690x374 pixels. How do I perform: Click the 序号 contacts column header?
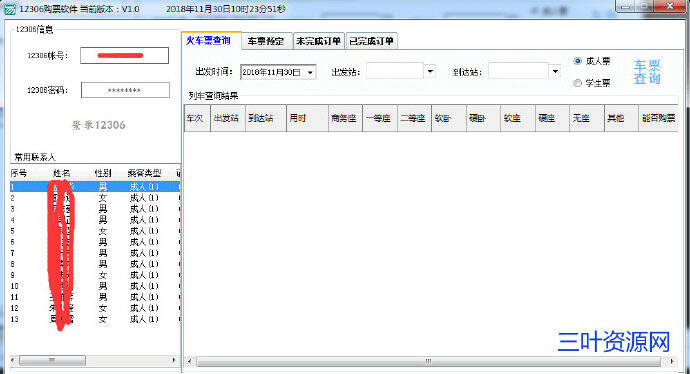pyautogui.click(x=18, y=173)
